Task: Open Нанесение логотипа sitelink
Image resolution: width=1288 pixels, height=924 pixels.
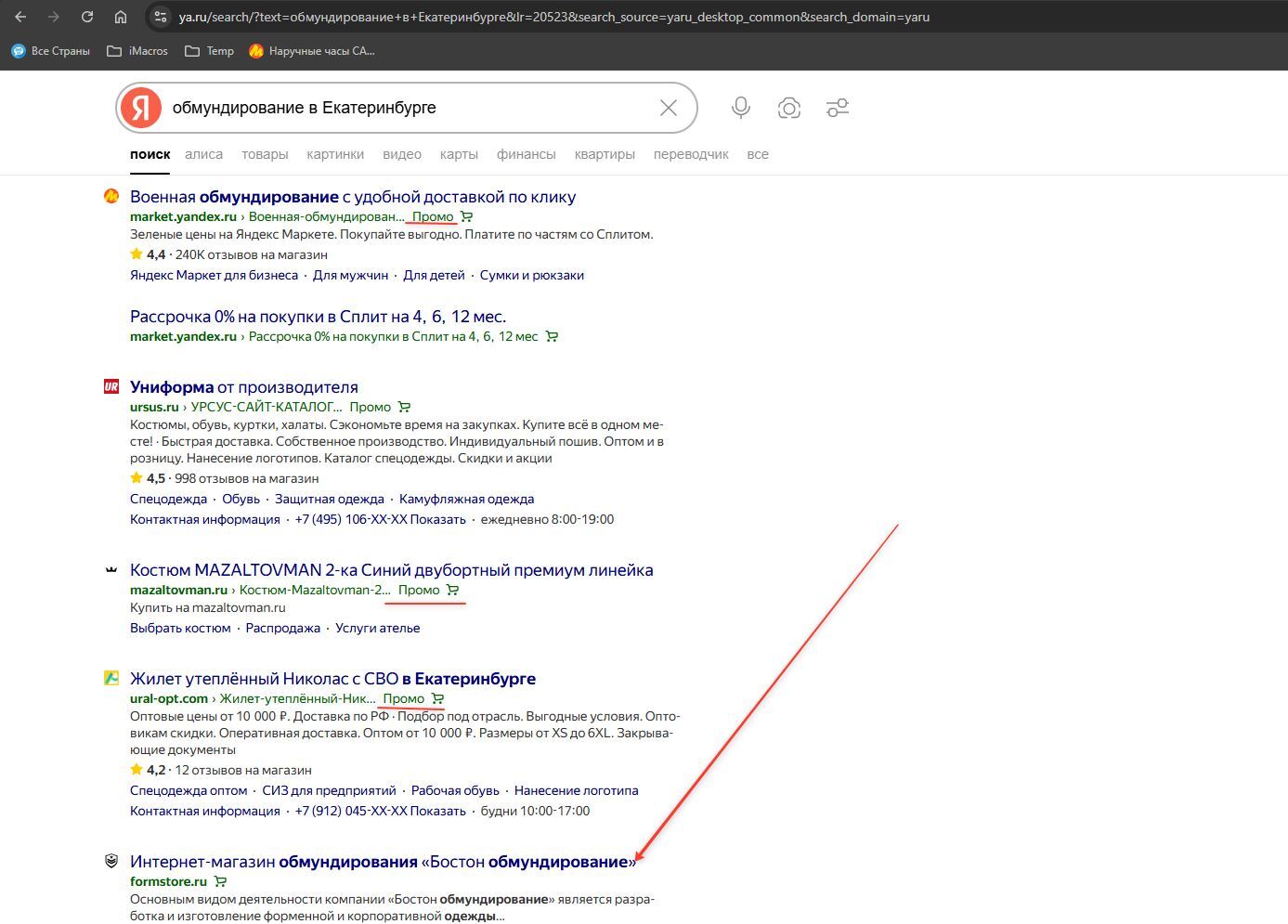Action: pyautogui.click(x=576, y=790)
